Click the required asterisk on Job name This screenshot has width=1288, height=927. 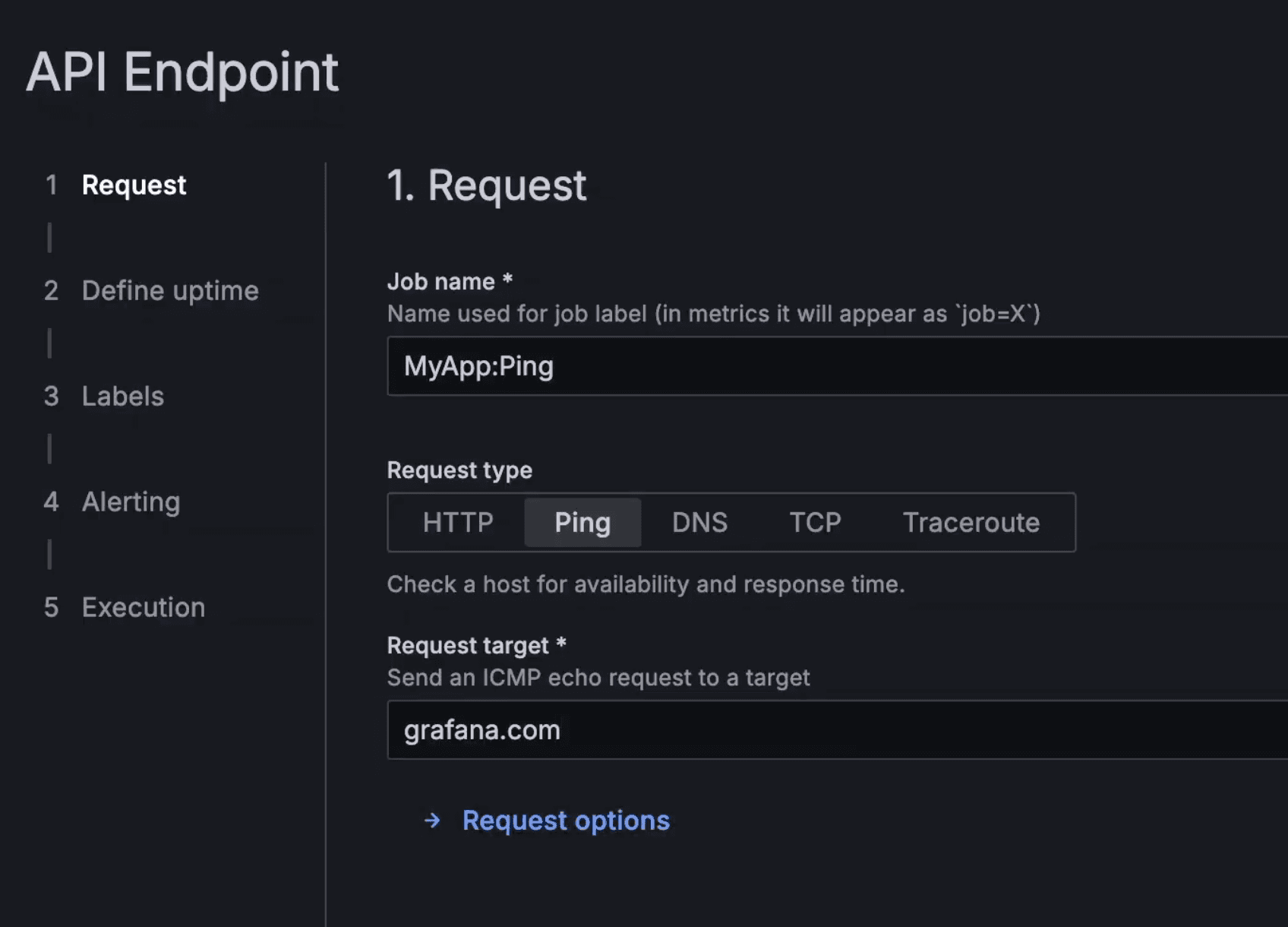coord(507,280)
